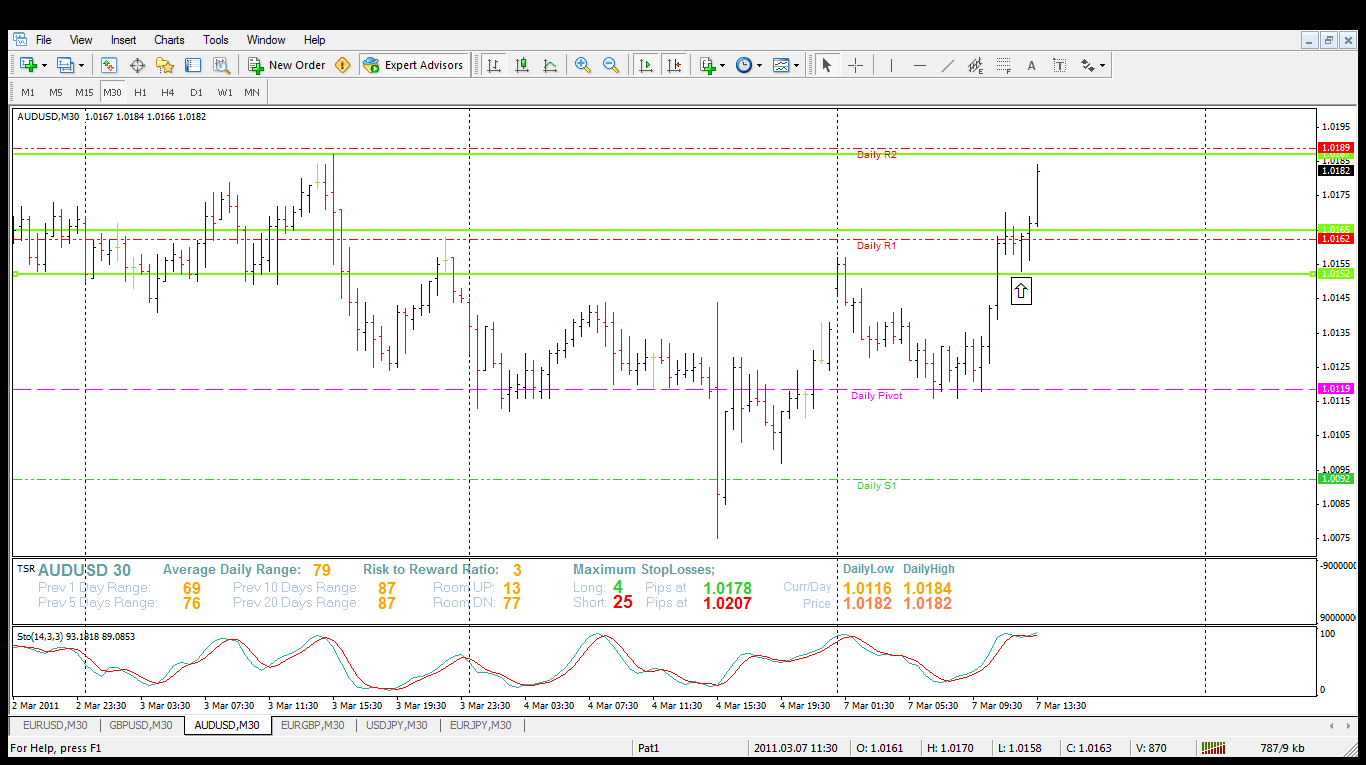The height and width of the screenshot is (765, 1366).
Task: Switch to the USDJPY,M30 chart tab
Action: tap(397, 725)
